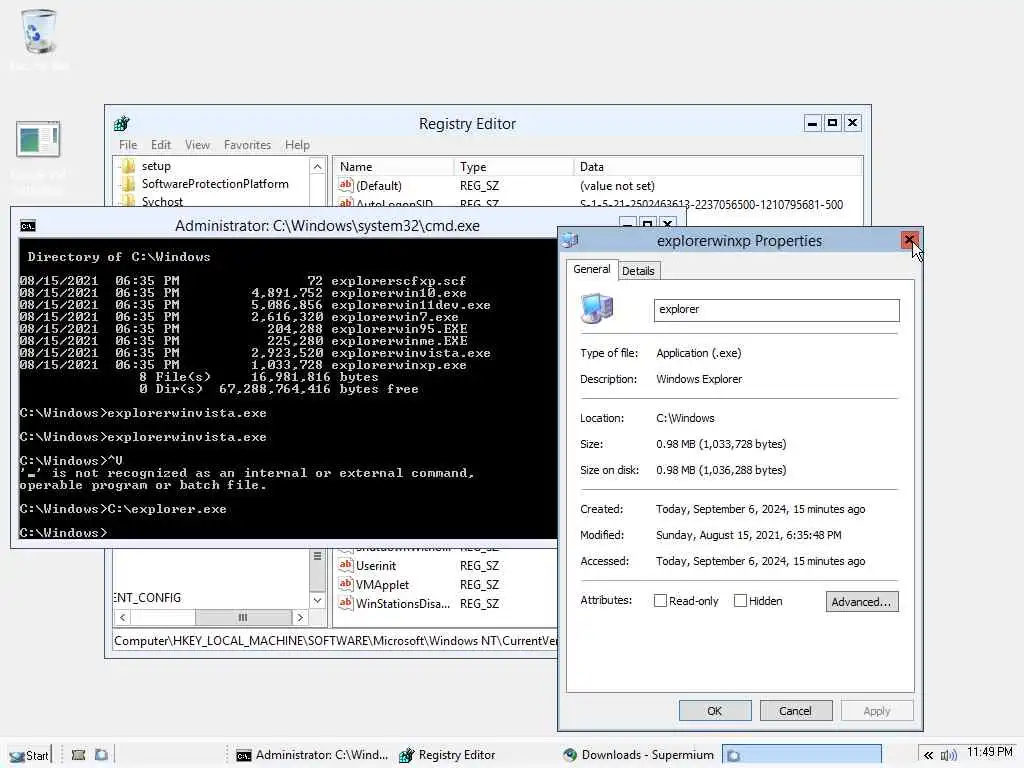Maximize the Registry Editor window
The image size is (1024, 768).
(x=832, y=123)
